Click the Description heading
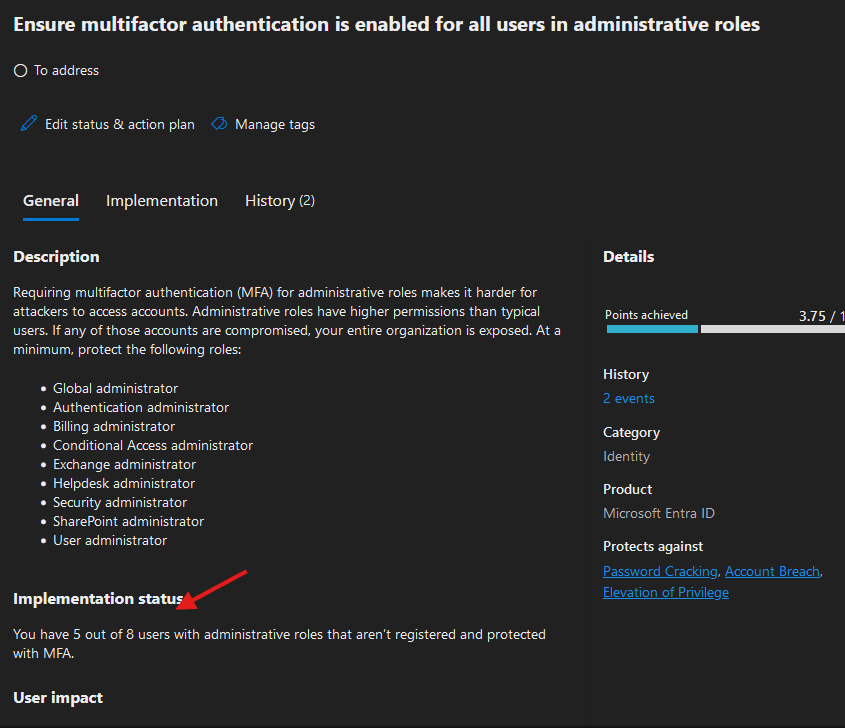This screenshot has width=845, height=728. click(x=56, y=256)
